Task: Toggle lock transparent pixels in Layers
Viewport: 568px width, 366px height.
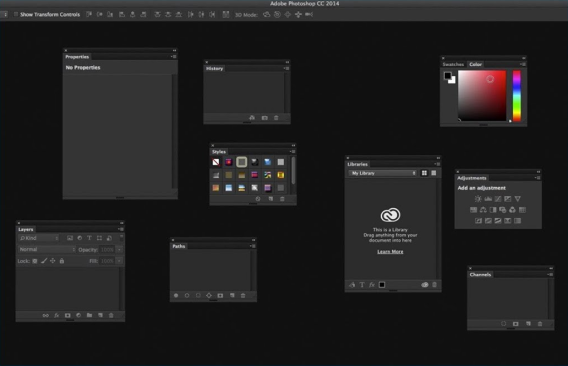Action: (x=35, y=261)
